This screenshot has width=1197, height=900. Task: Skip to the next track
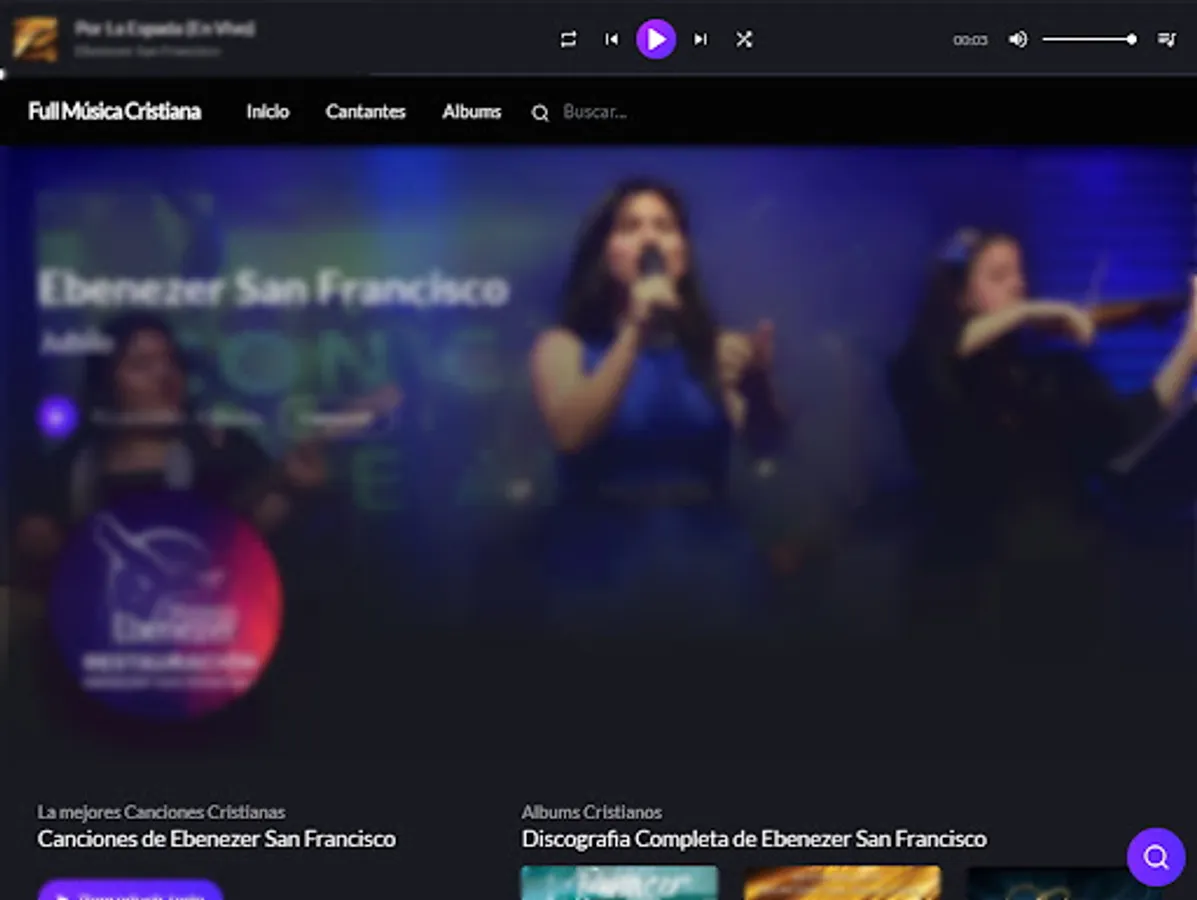(700, 39)
